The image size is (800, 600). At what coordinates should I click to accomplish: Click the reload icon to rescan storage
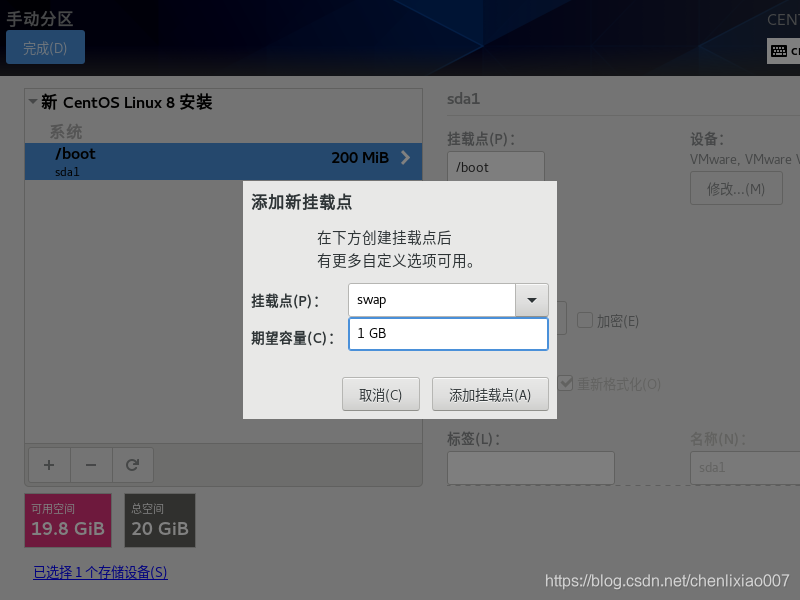[x=132, y=464]
